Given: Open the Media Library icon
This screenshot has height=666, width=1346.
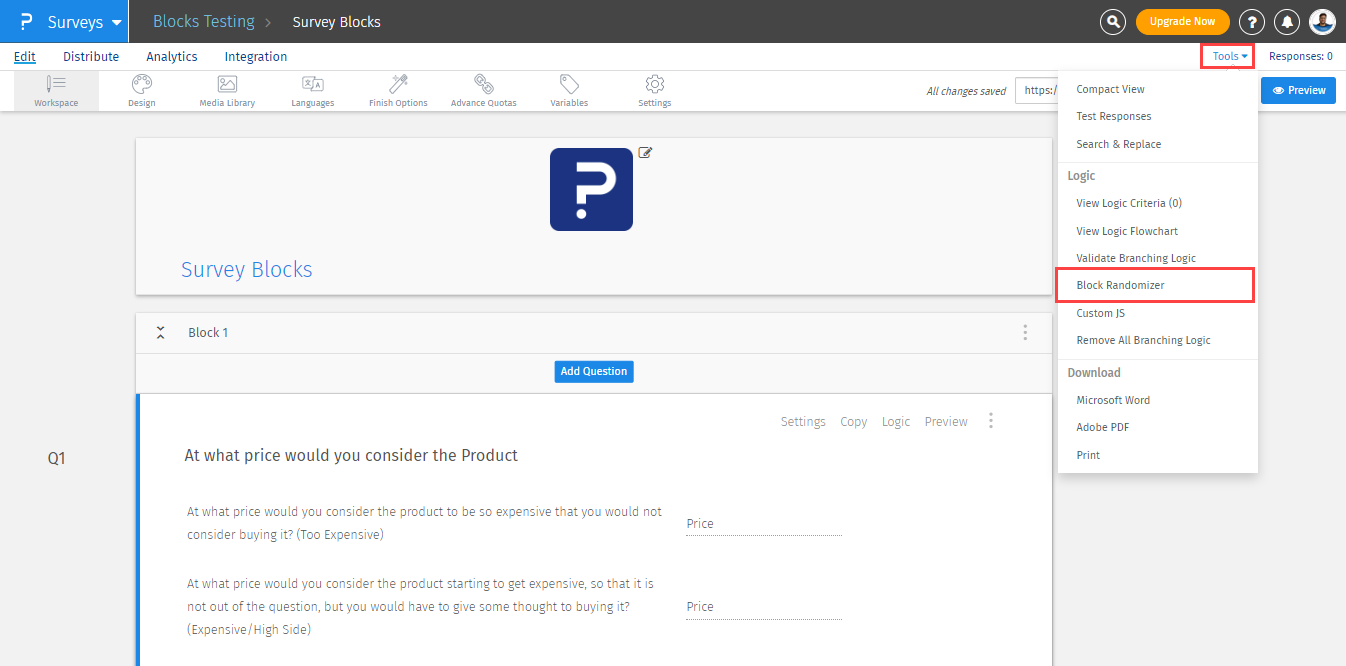Looking at the screenshot, I should 227,85.
